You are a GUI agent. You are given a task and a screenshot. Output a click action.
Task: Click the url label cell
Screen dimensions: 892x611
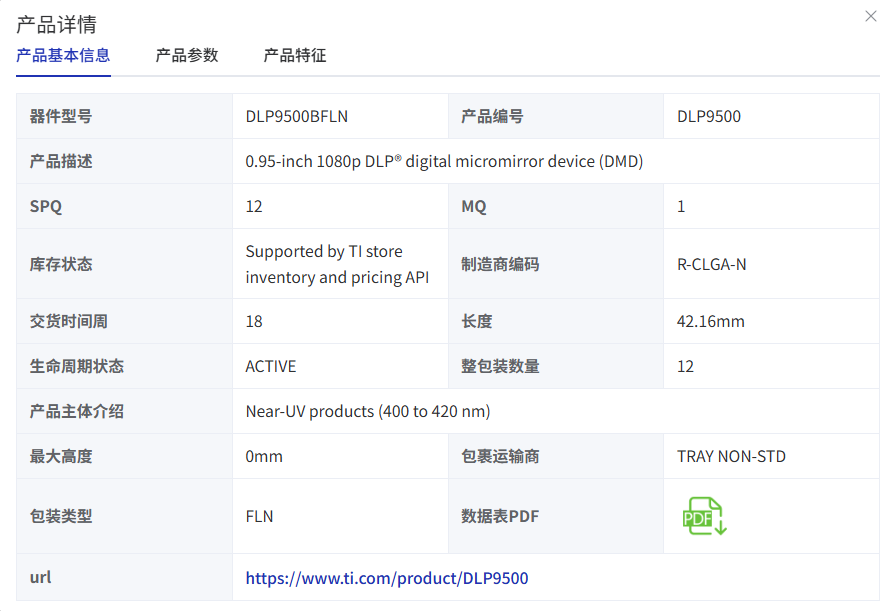pyautogui.click(x=124, y=577)
